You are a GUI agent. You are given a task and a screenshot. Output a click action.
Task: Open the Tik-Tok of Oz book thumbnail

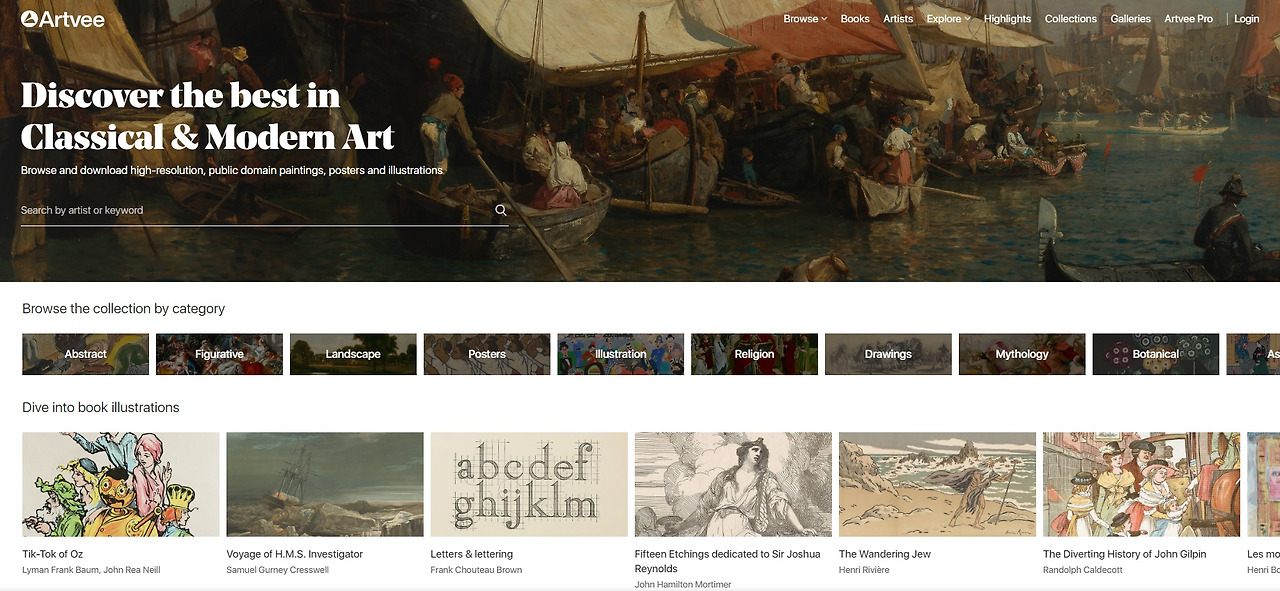[x=121, y=484]
